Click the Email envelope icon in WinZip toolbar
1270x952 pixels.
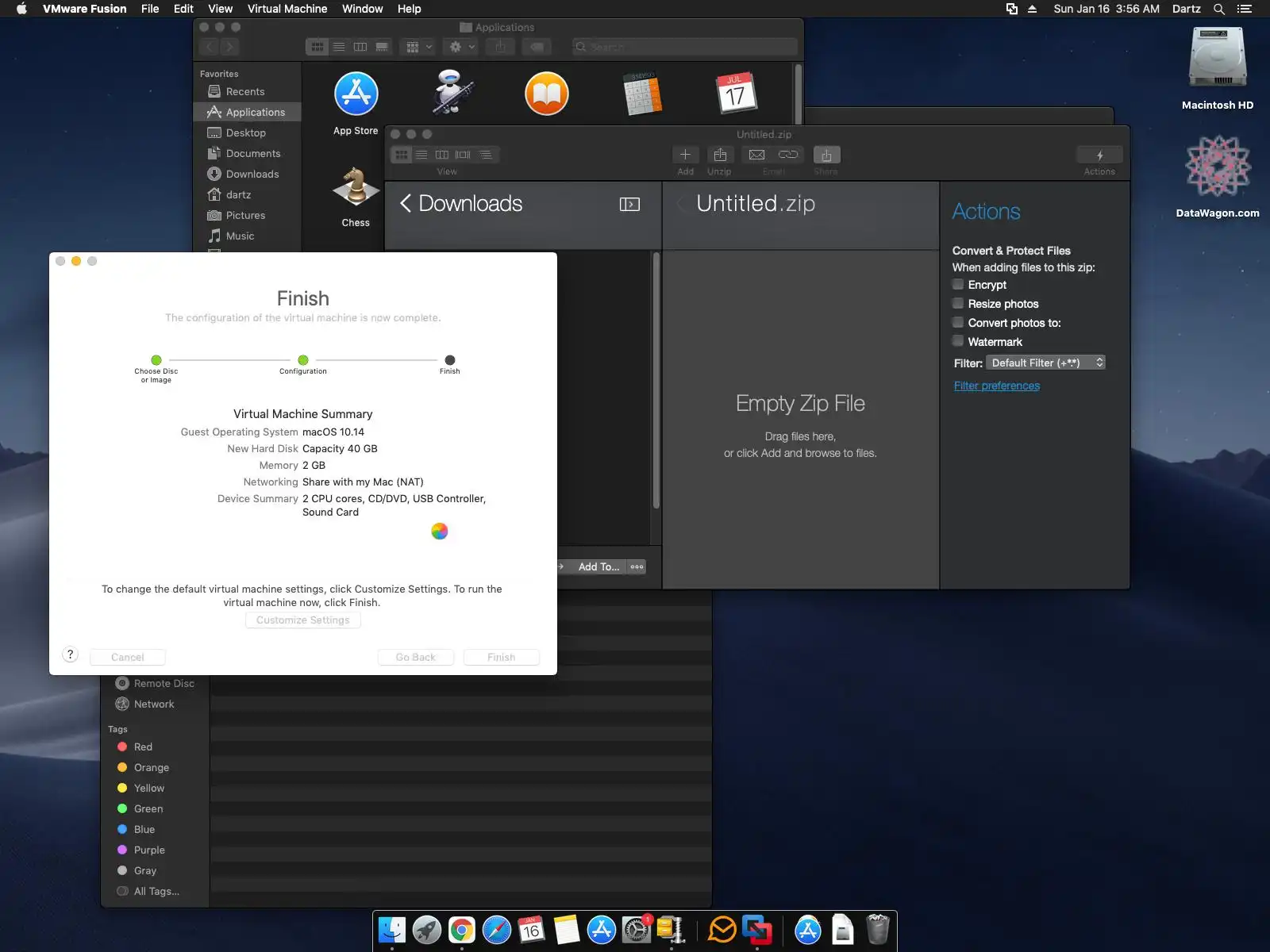(757, 155)
